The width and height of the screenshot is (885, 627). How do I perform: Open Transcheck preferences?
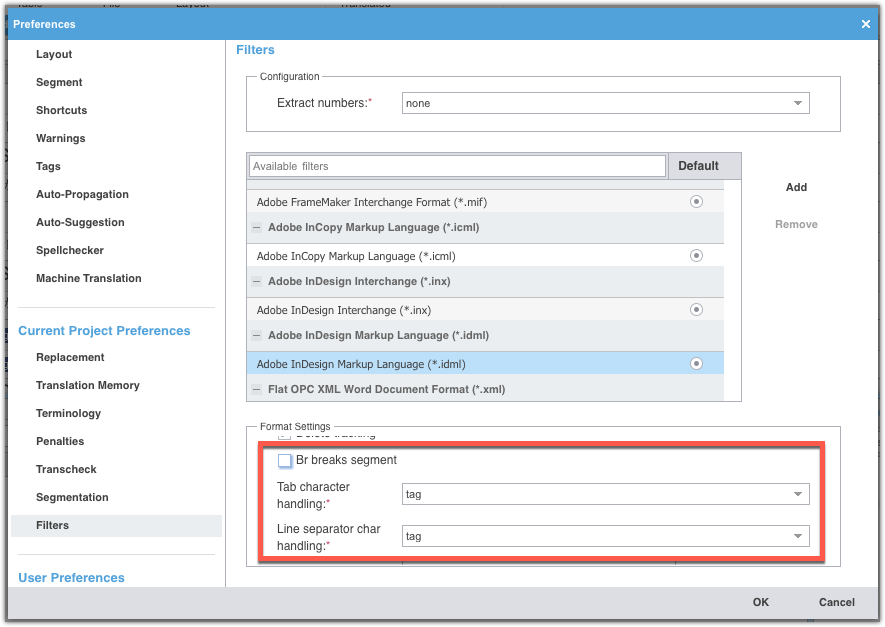tap(66, 470)
